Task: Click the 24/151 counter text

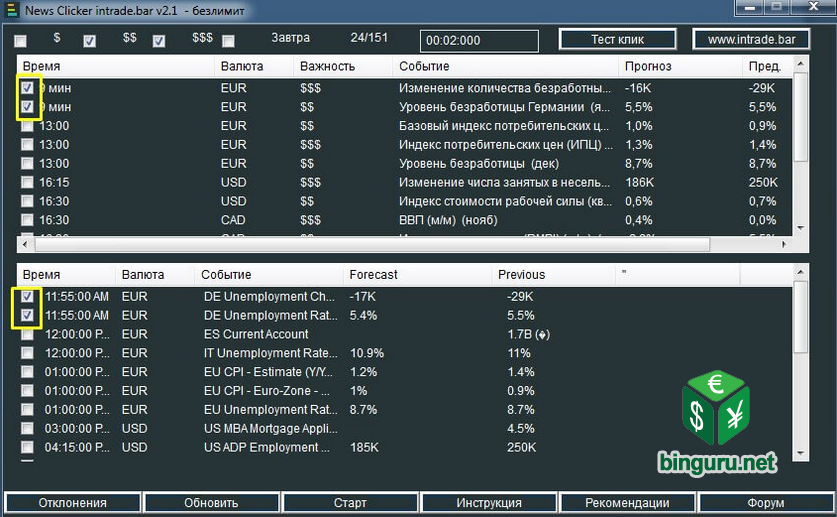Action: (369, 38)
